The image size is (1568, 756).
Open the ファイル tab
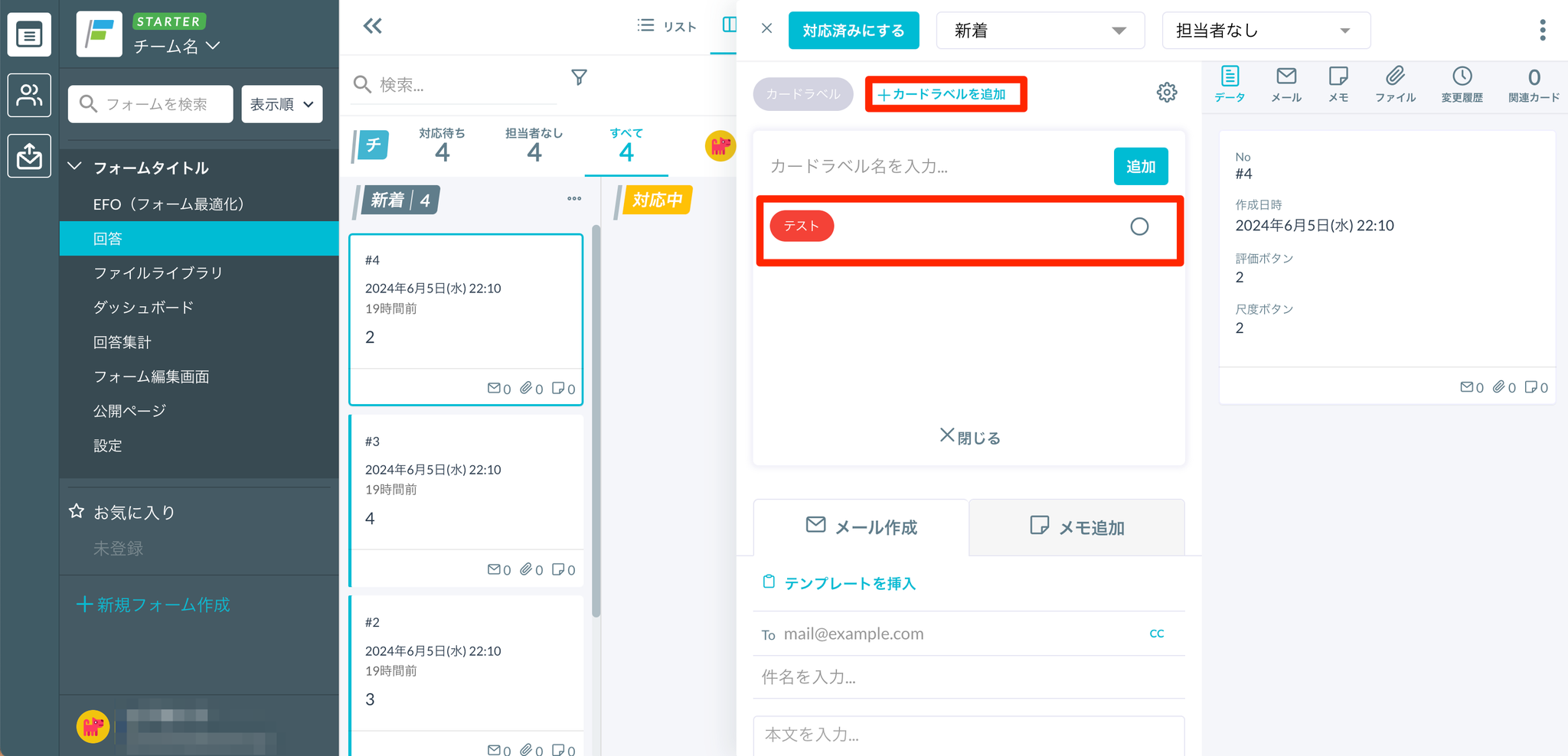(x=1395, y=85)
